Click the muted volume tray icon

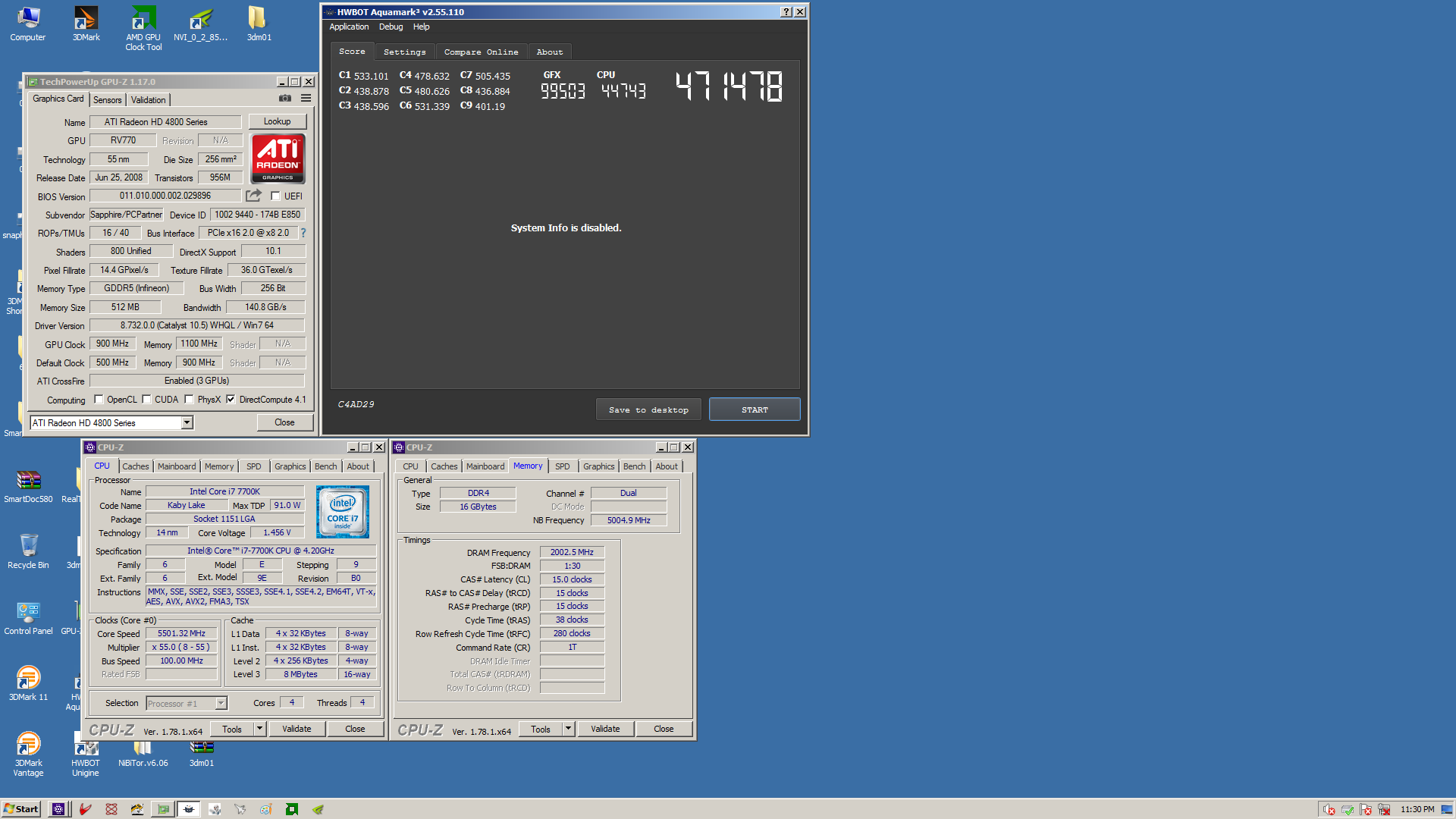pyautogui.click(x=1329, y=810)
